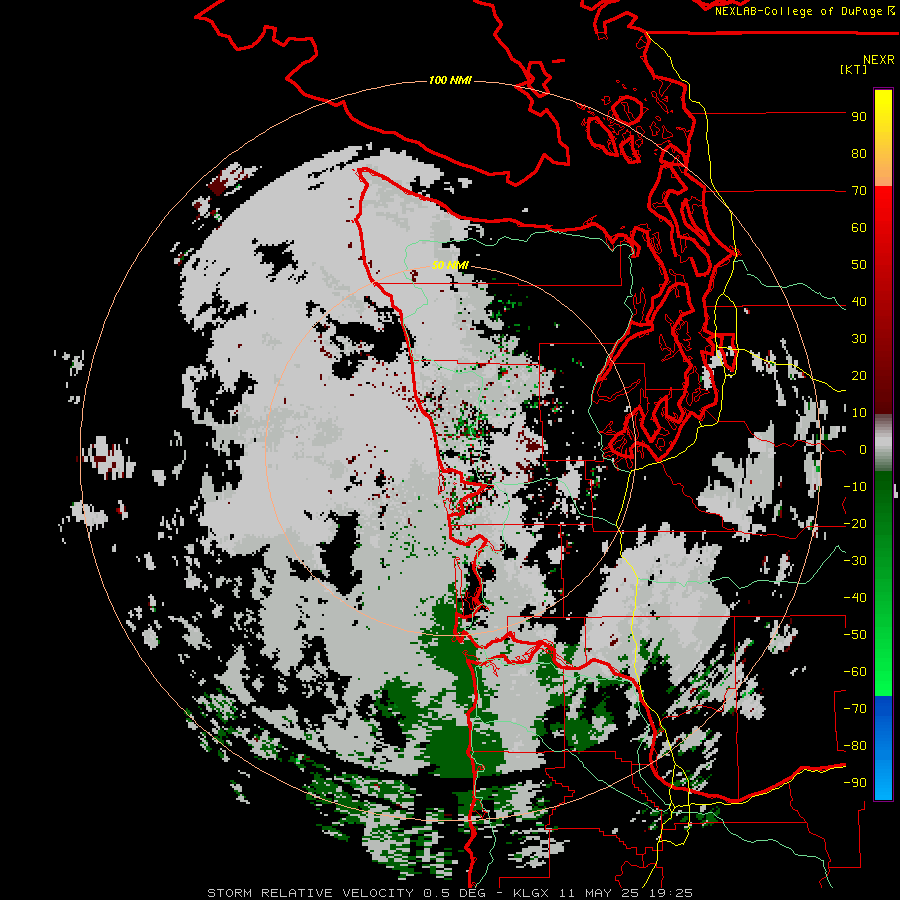Click the '10' value on velocity scale
The image size is (900, 900).
859,413
